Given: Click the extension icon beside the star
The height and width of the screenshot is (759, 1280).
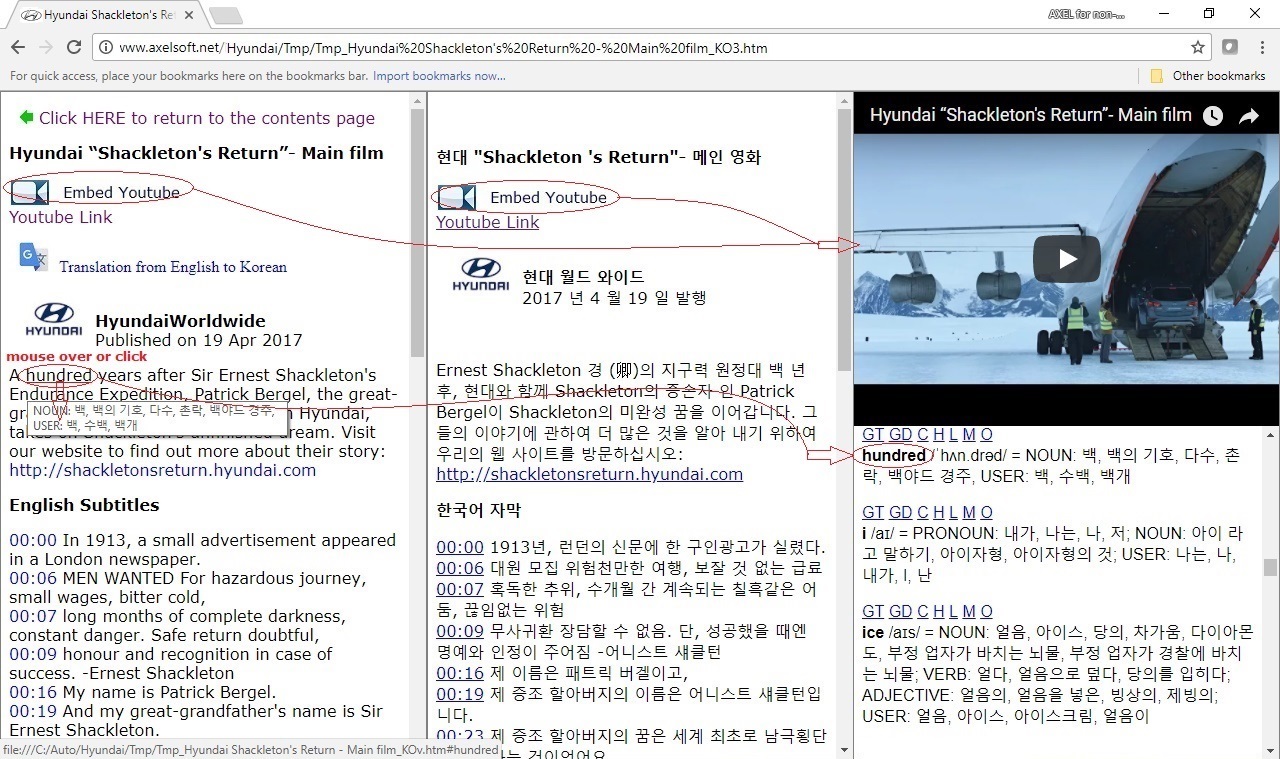Looking at the screenshot, I should pos(1230,47).
